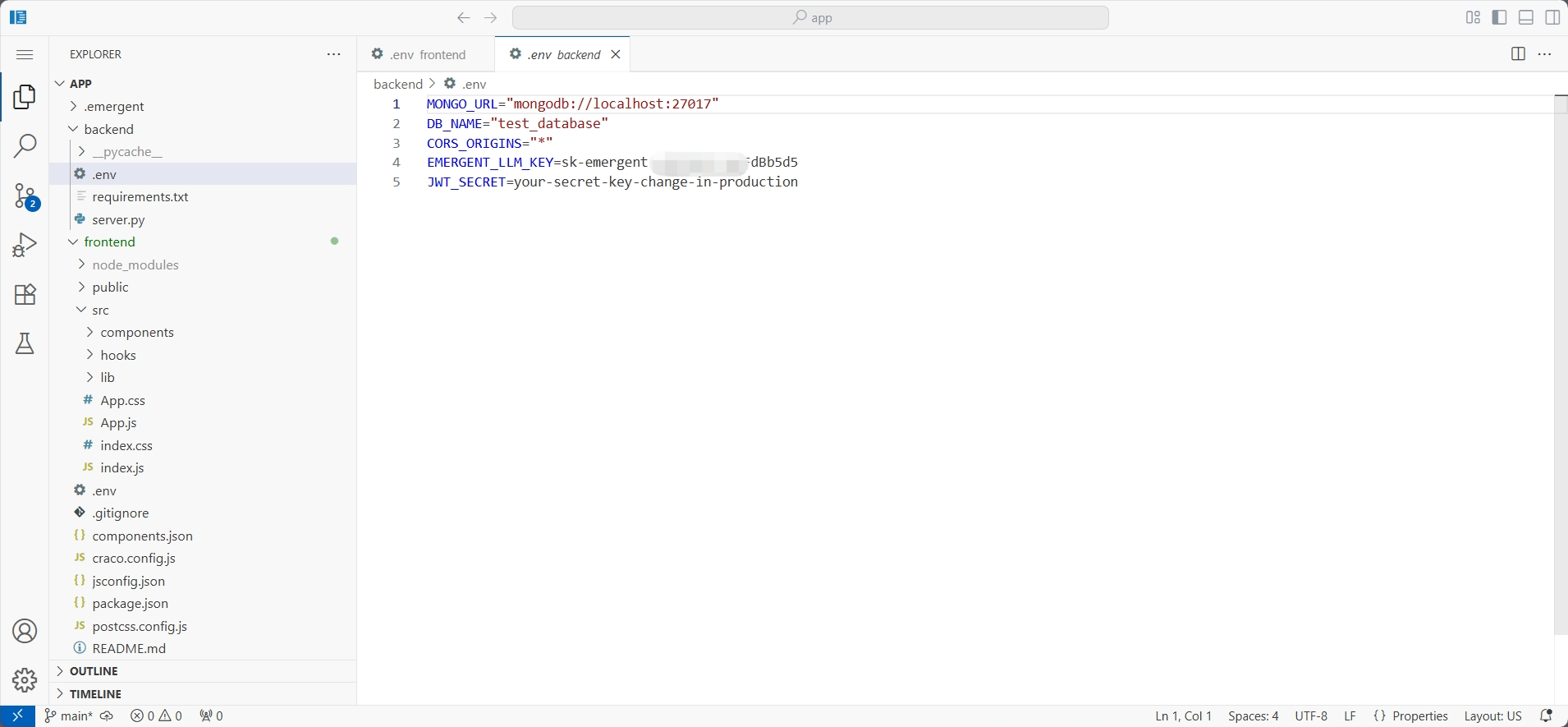Change end of line sequence LF
1568x727 pixels.
click(1350, 716)
